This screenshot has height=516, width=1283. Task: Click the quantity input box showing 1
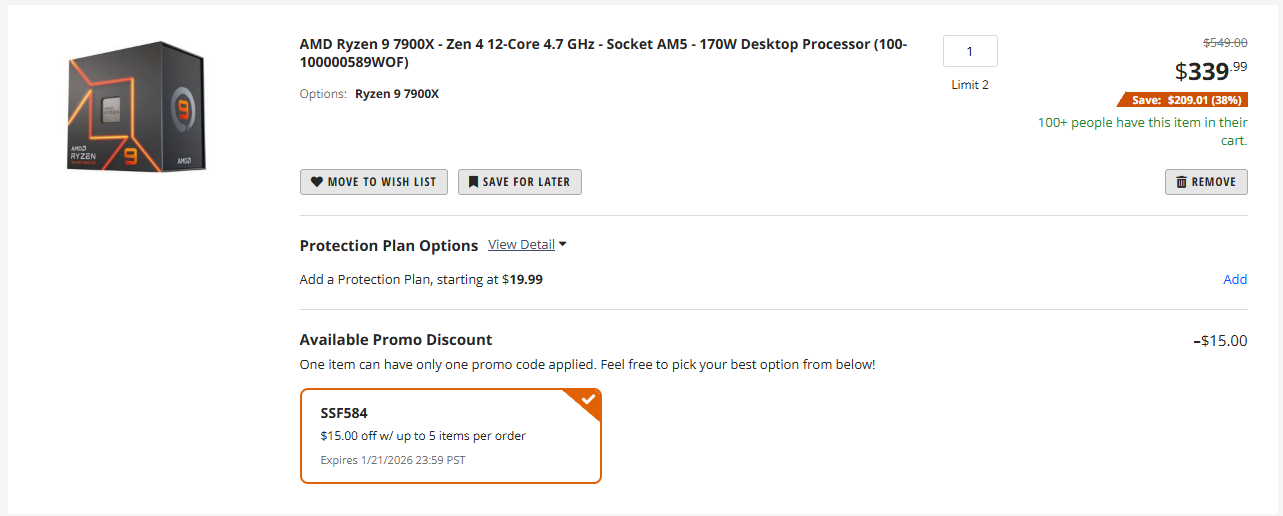pos(969,51)
